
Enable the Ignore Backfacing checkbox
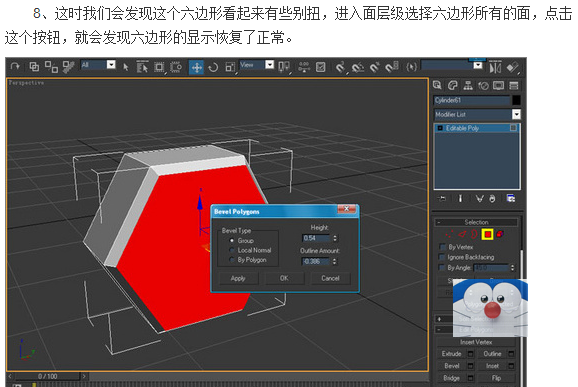443,257
